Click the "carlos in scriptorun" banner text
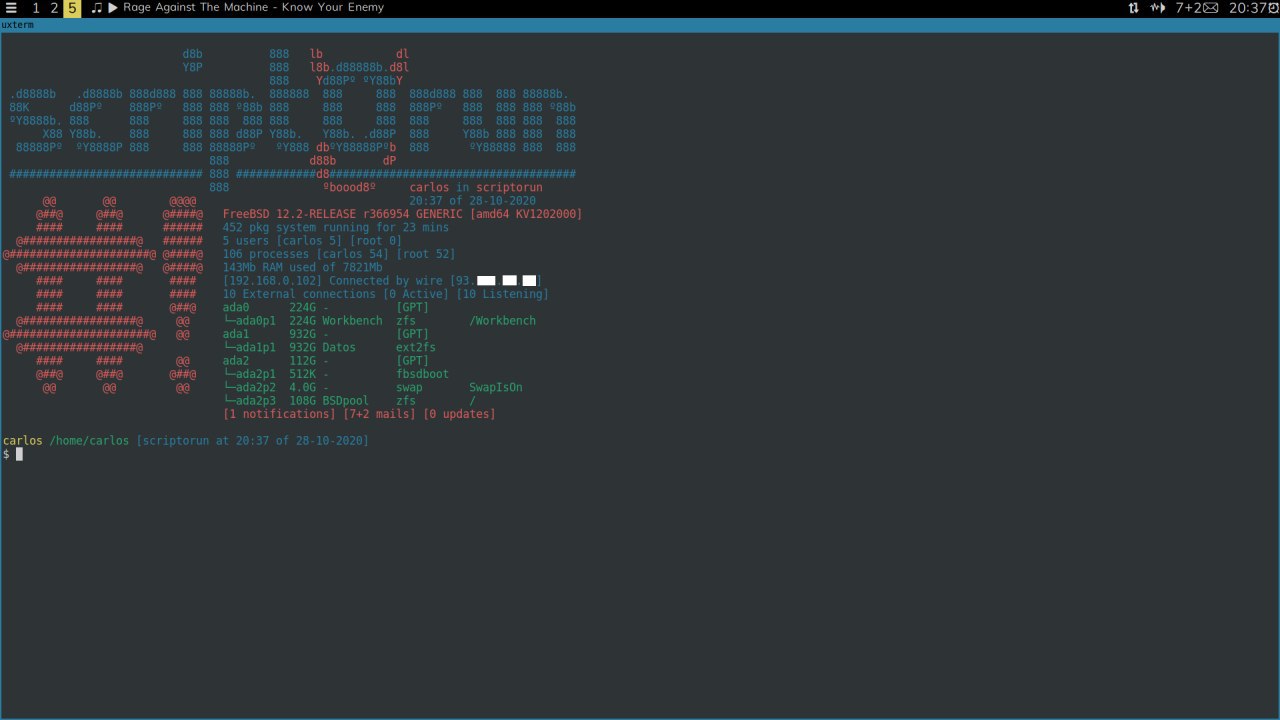Image resolution: width=1280 pixels, height=720 pixels. [x=476, y=188]
